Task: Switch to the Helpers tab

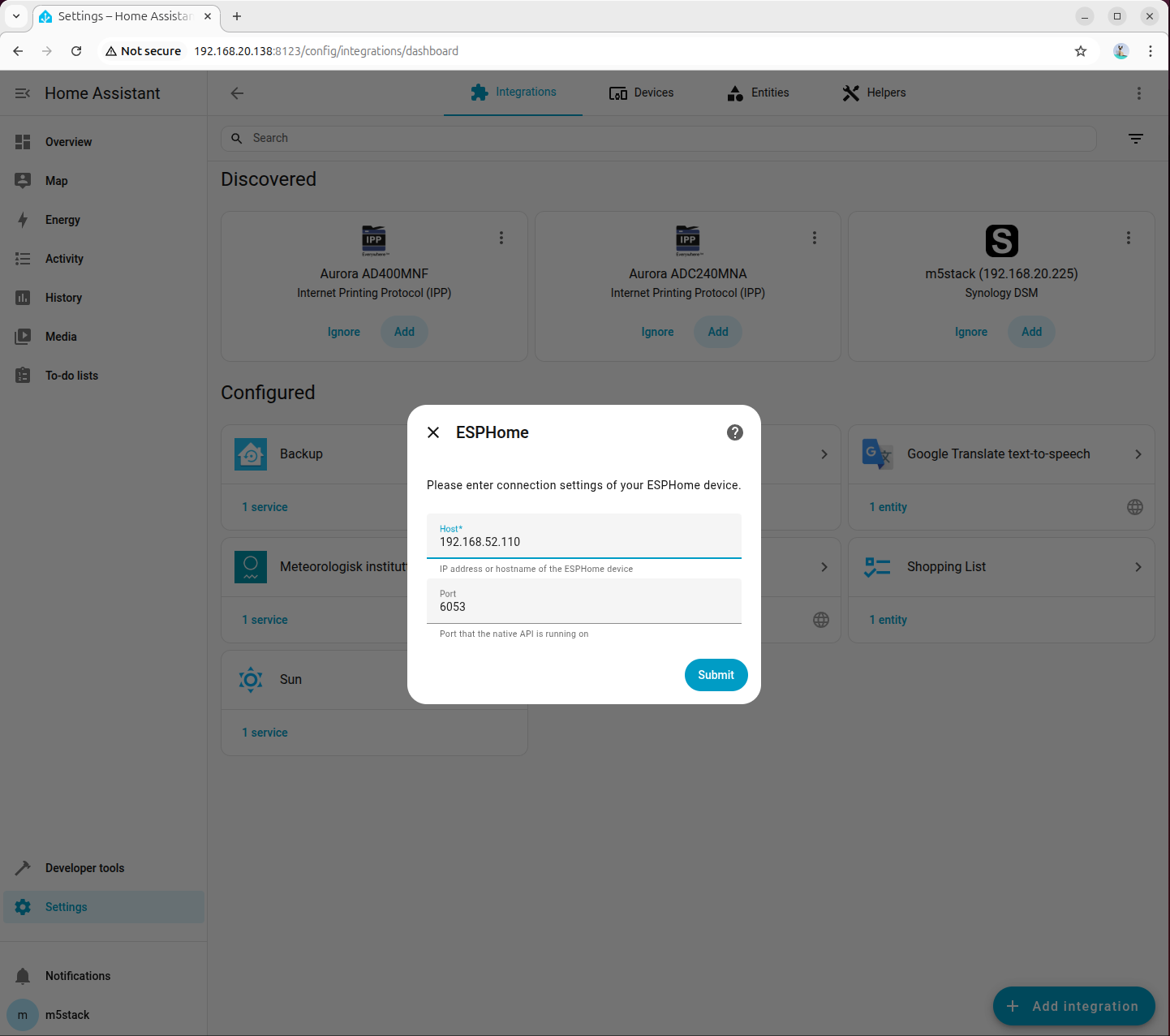Action: (x=874, y=92)
